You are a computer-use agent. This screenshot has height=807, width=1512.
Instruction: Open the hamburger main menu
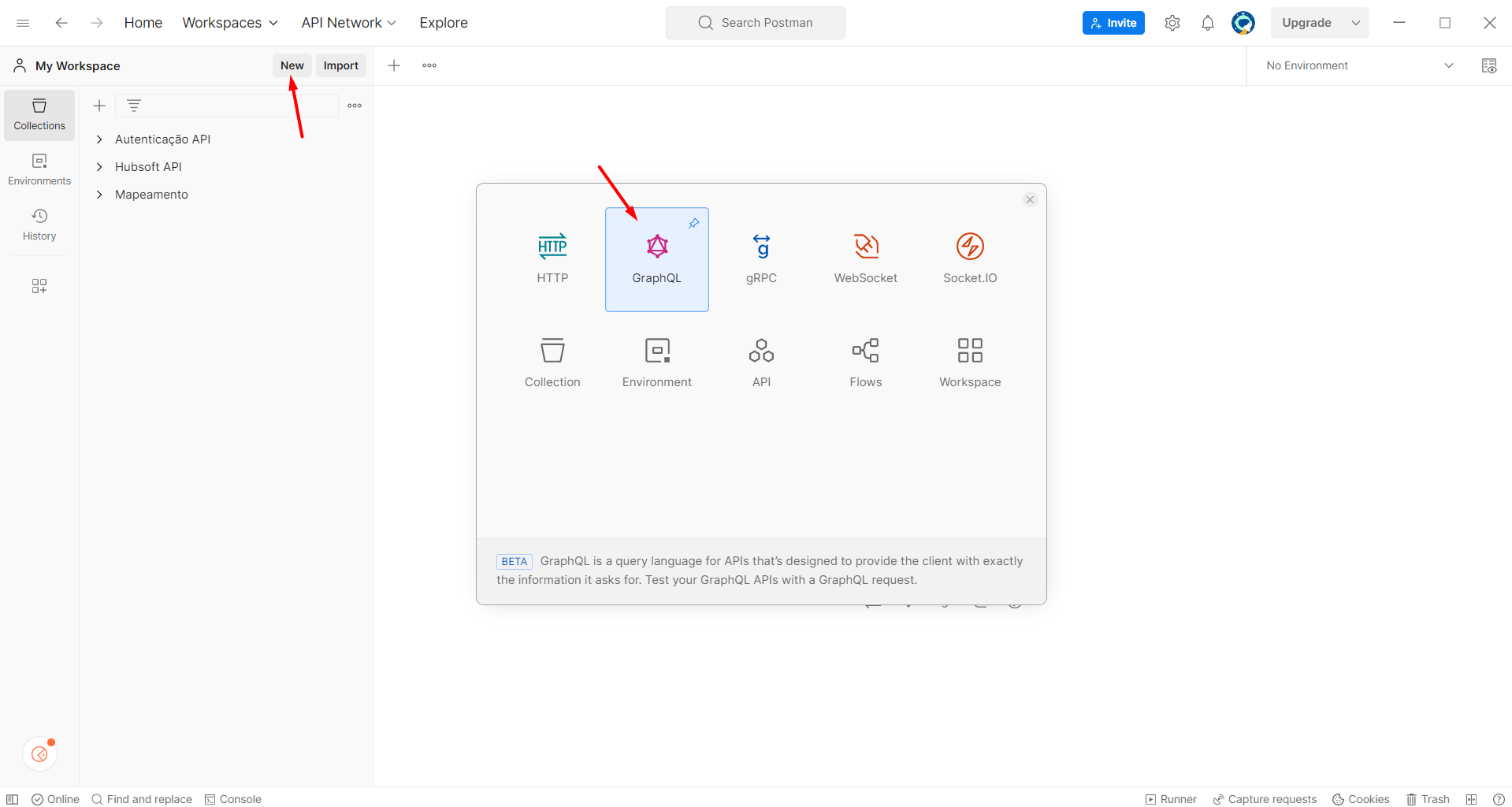23,23
